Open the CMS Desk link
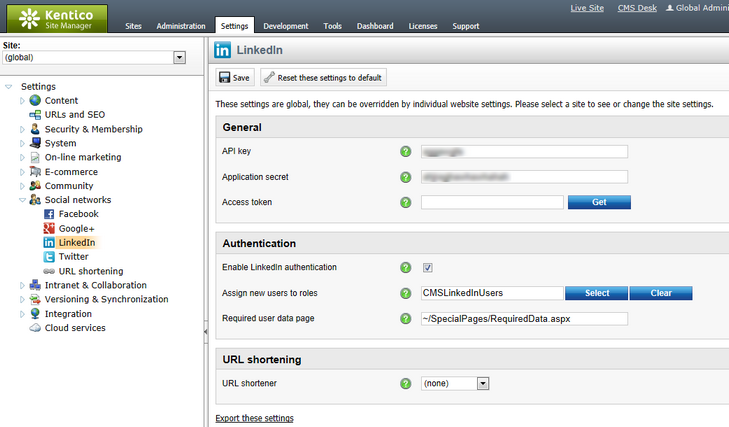The image size is (729, 427). coord(637,8)
